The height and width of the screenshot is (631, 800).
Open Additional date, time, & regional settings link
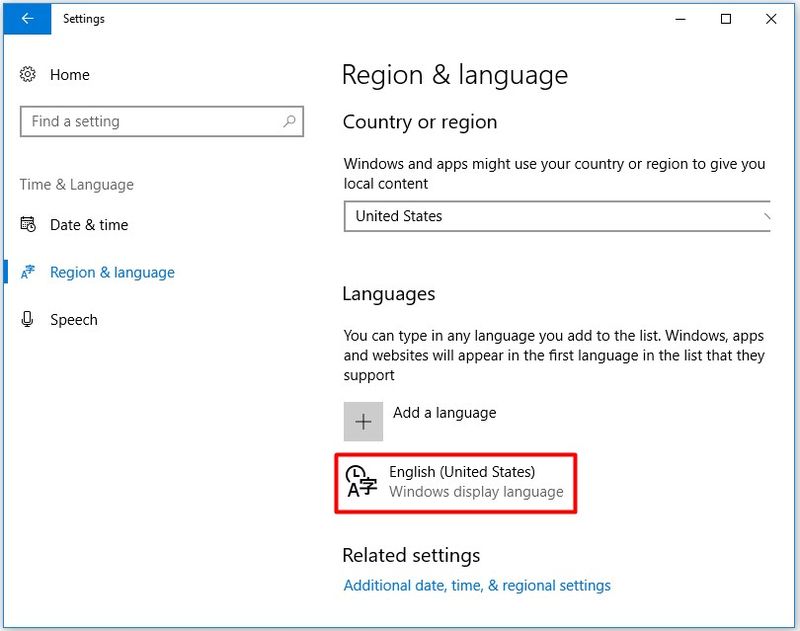click(x=477, y=586)
